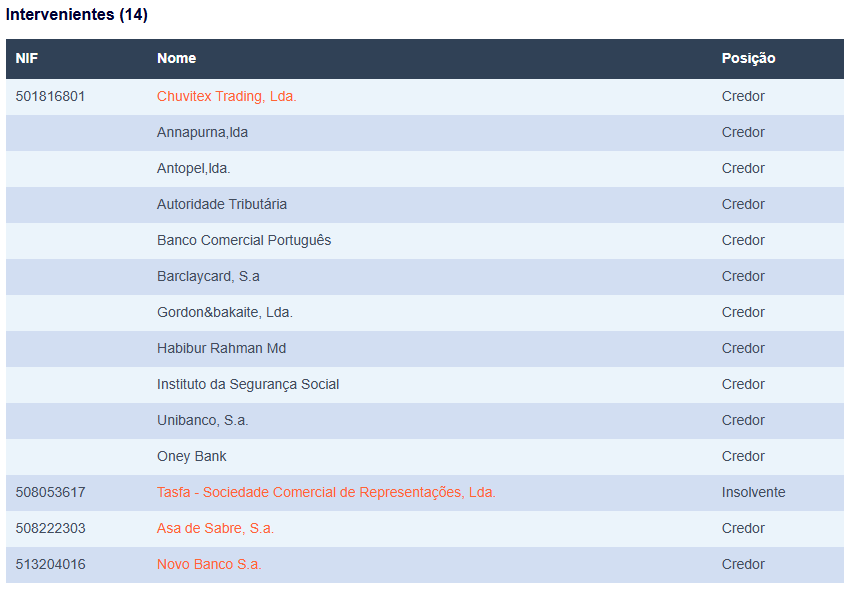Select the Intervenientes (14) heading
Screen dimensions: 854x593
(77, 14)
